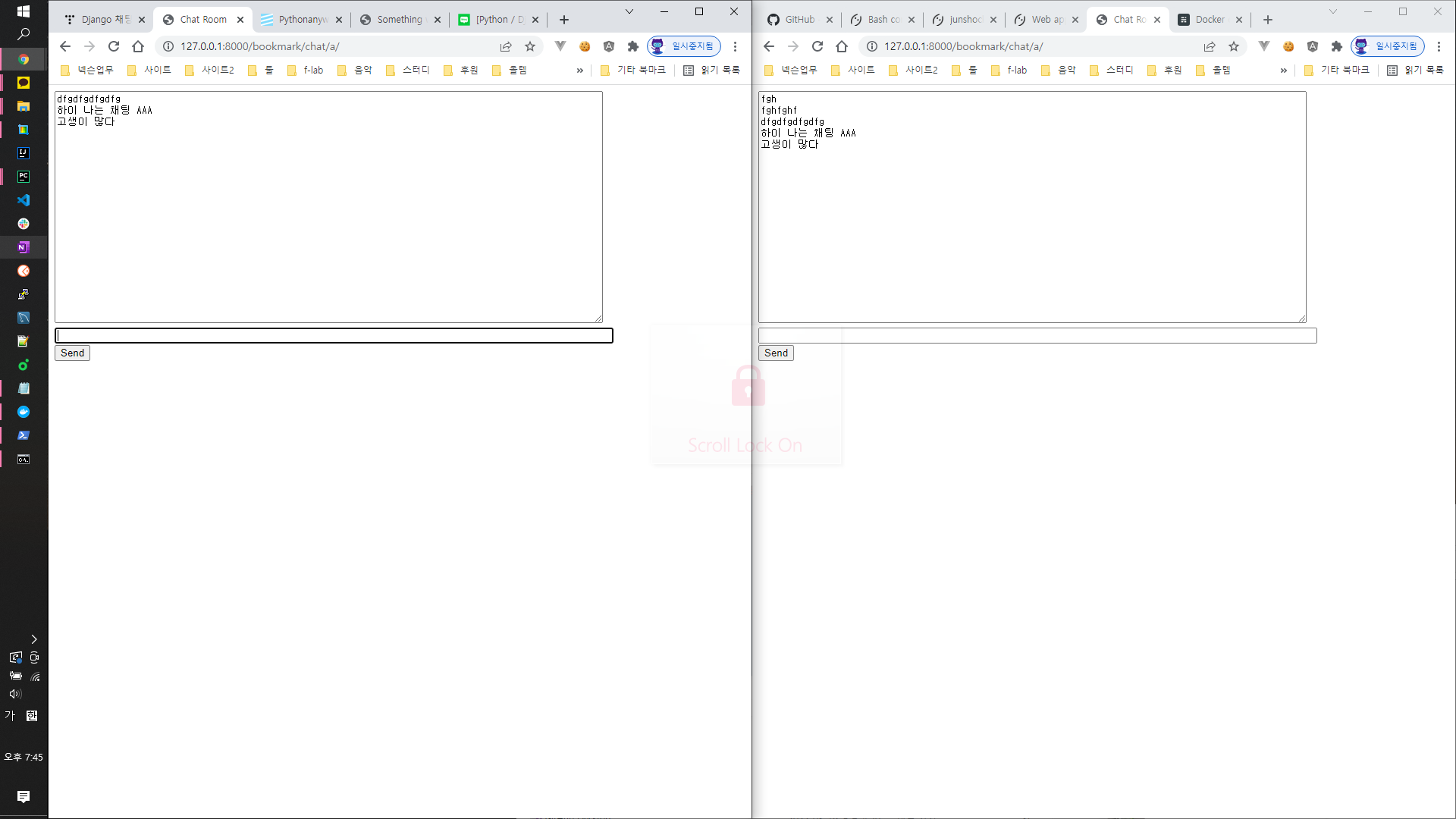Screen dimensions: 1456x819
Task: Open Visual Studio Code from taskbar
Action: click(24, 200)
